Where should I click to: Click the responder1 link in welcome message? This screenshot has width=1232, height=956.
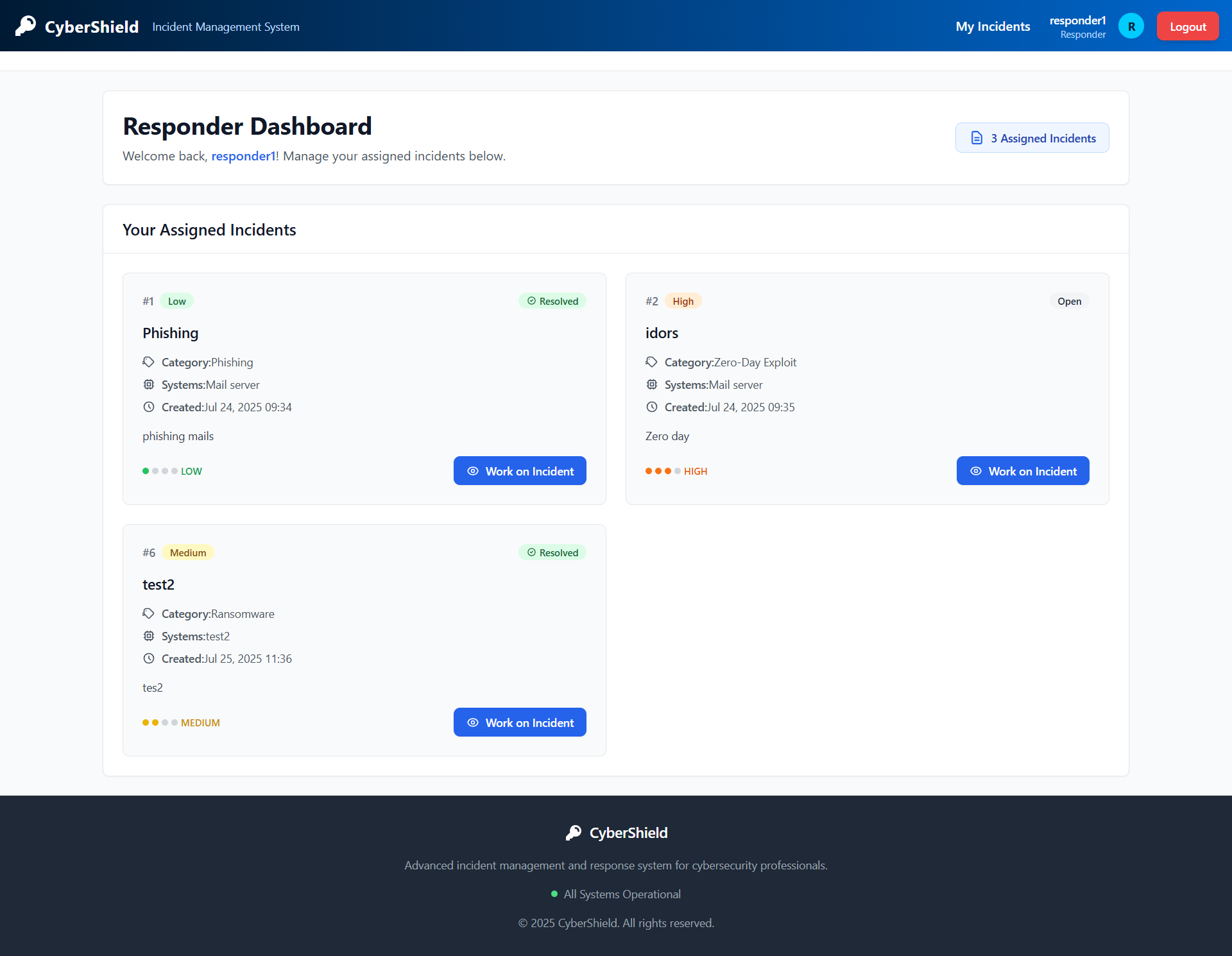coord(243,157)
